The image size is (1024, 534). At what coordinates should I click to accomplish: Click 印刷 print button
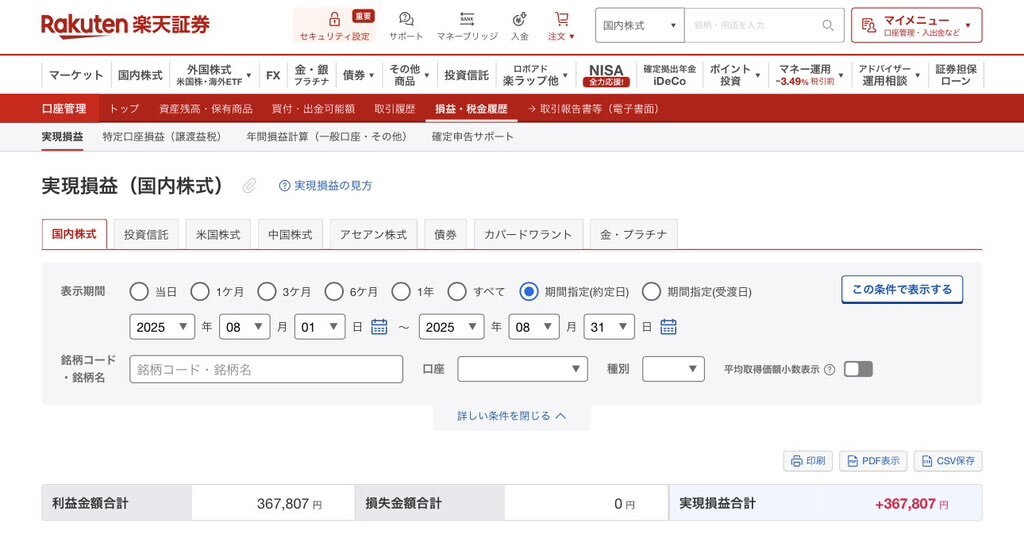tap(808, 461)
